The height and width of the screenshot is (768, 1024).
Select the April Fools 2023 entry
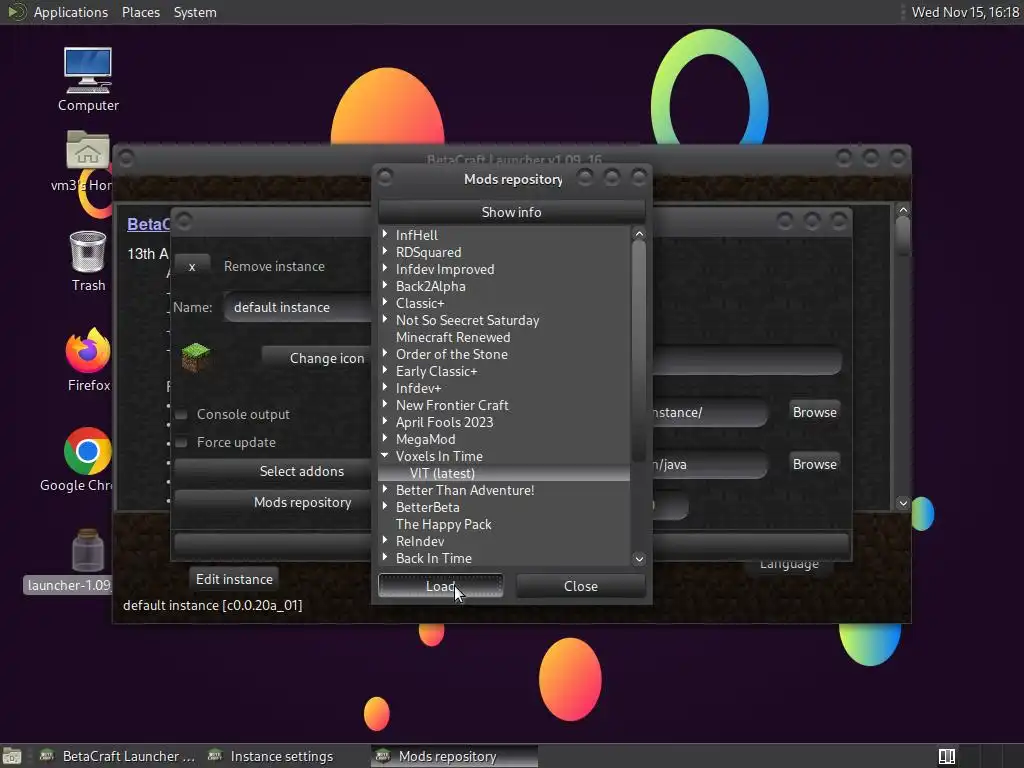pos(444,422)
